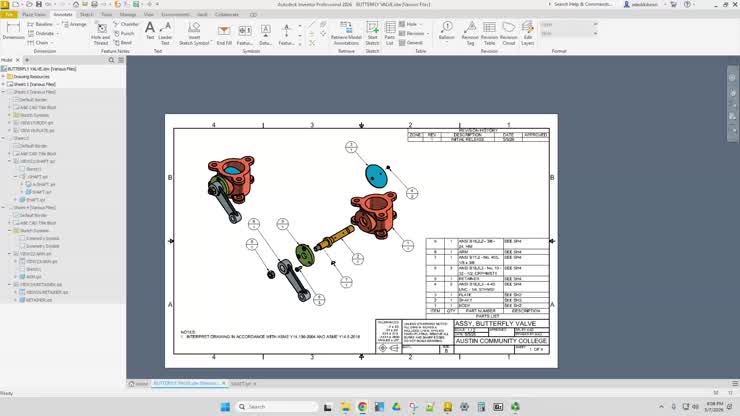Click the blue disc plate part
This screenshot has height=416, width=740.
376,176
